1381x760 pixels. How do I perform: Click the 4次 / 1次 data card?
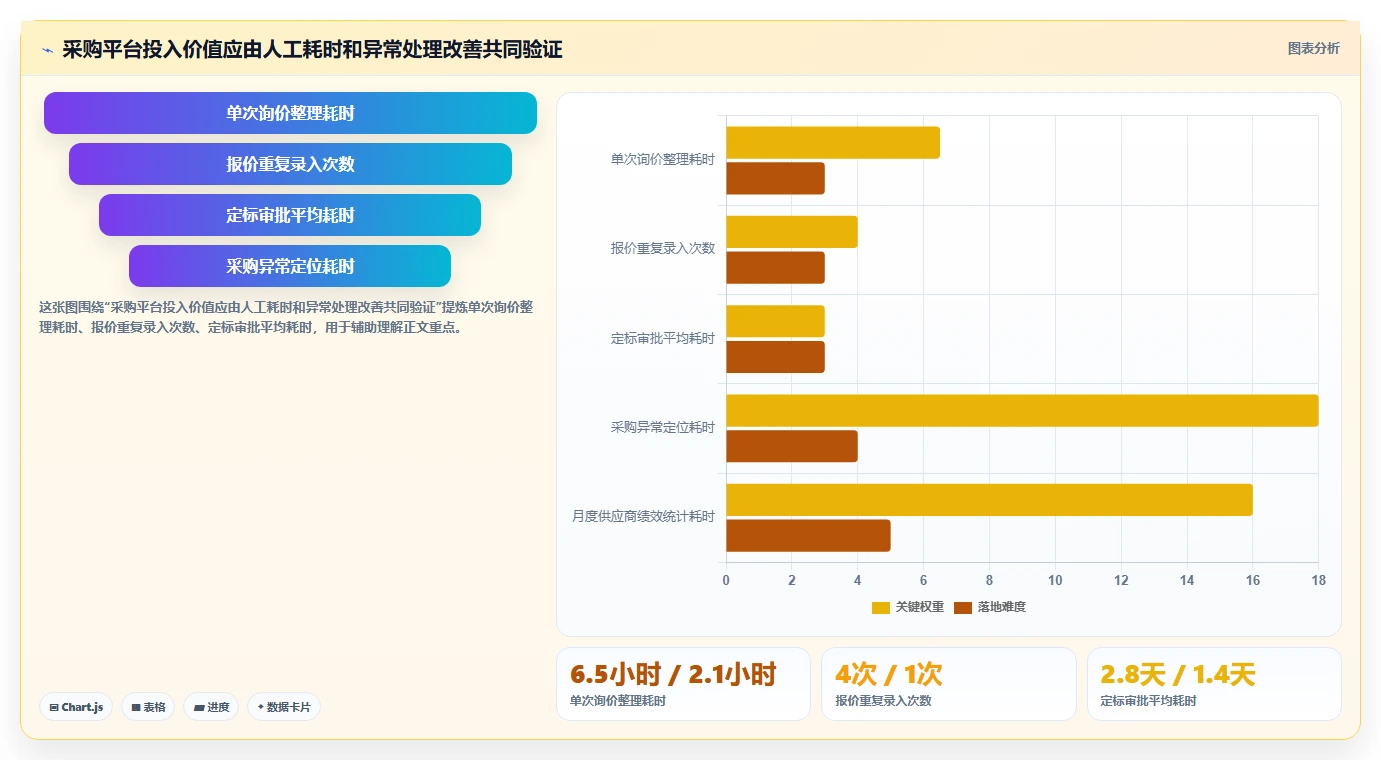click(949, 684)
